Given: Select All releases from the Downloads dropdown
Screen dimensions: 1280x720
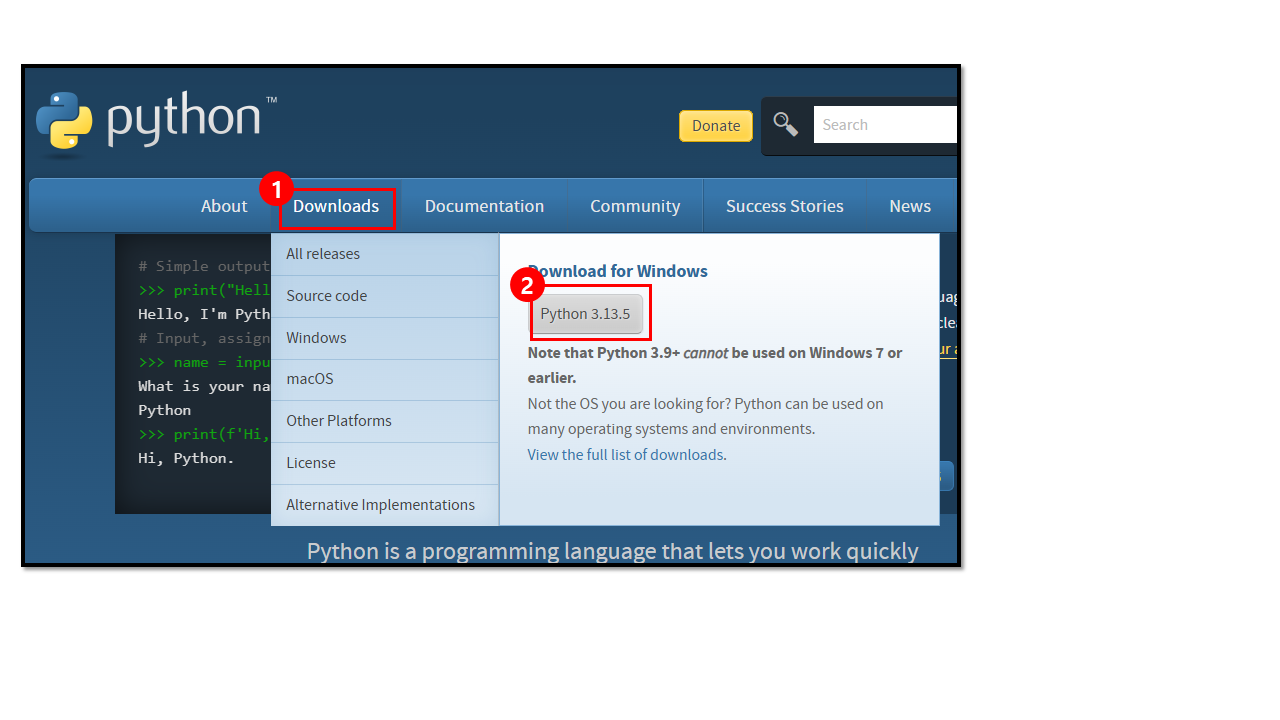Looking at the screenshot, I should (x=385, y=254).
